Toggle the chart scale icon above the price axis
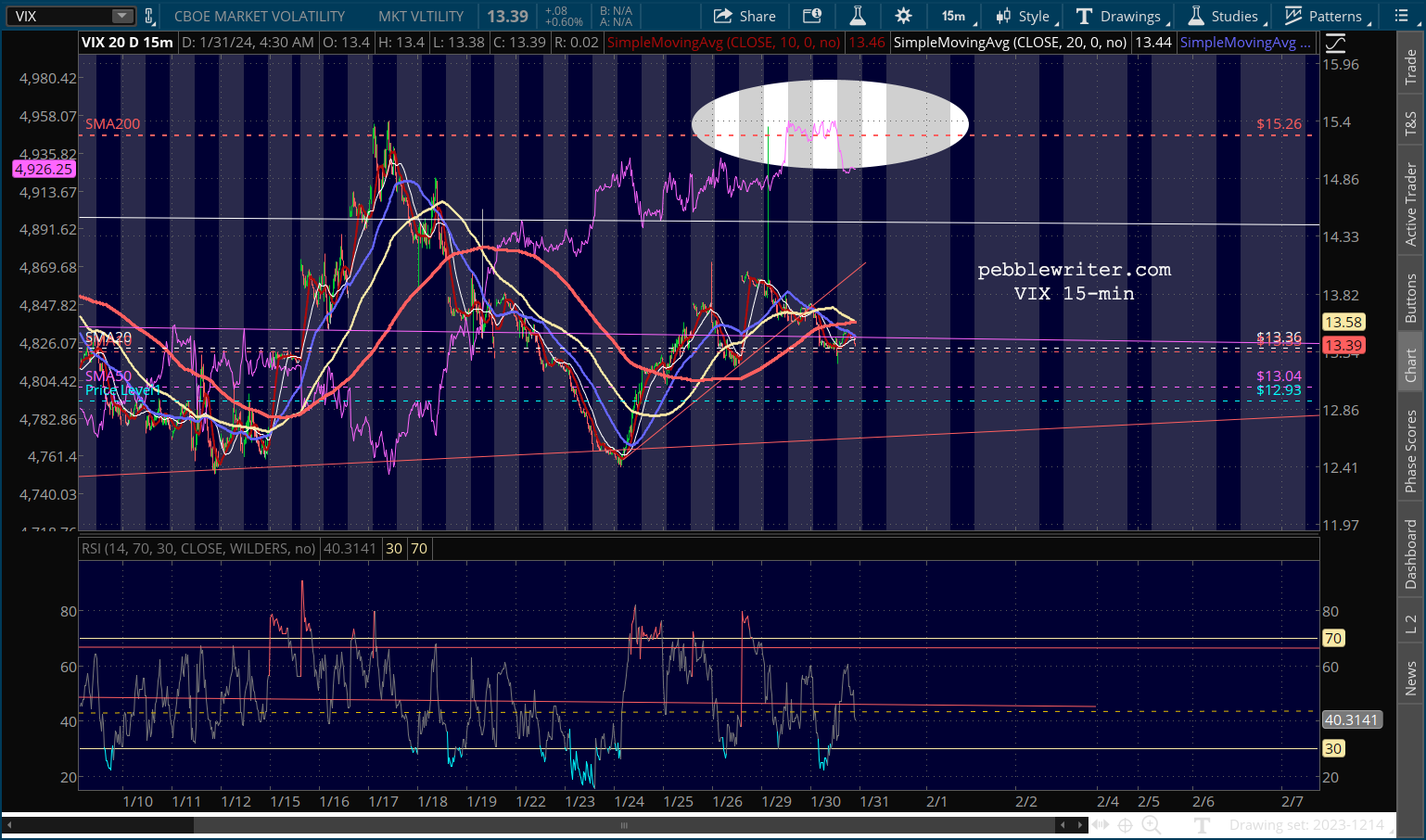This screenshot has height=840, width=1426. click(1334, 43)
